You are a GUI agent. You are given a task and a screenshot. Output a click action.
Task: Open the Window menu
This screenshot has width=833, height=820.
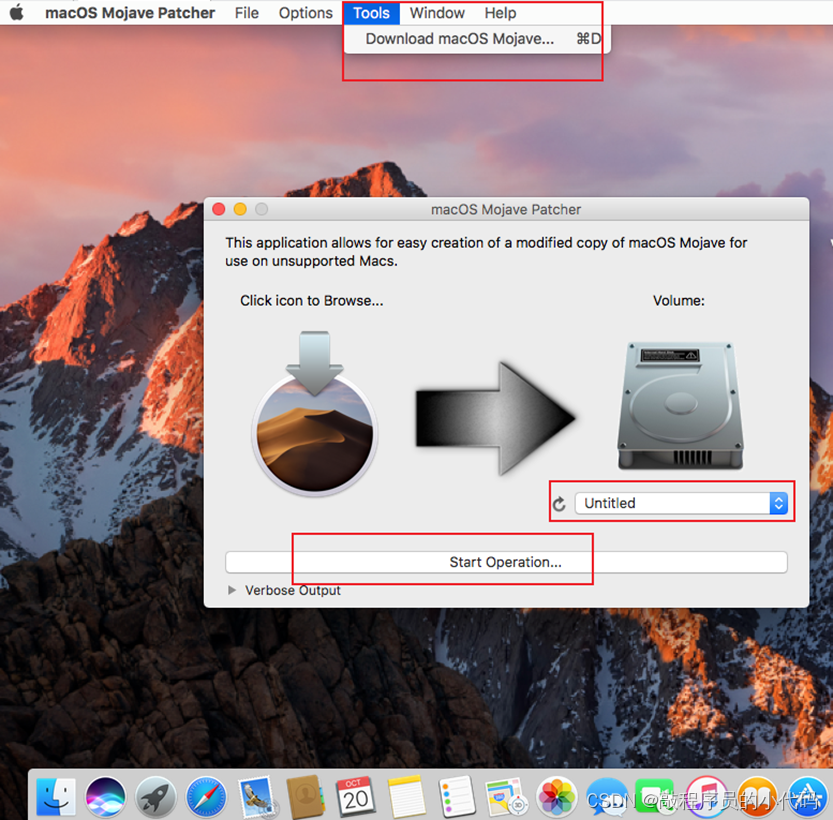point(437,13)
